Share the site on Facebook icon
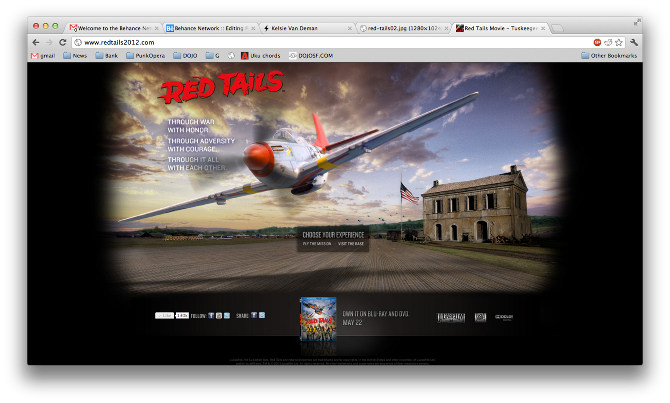This screenshot has height=403, width=670. [x=254, y=315]
